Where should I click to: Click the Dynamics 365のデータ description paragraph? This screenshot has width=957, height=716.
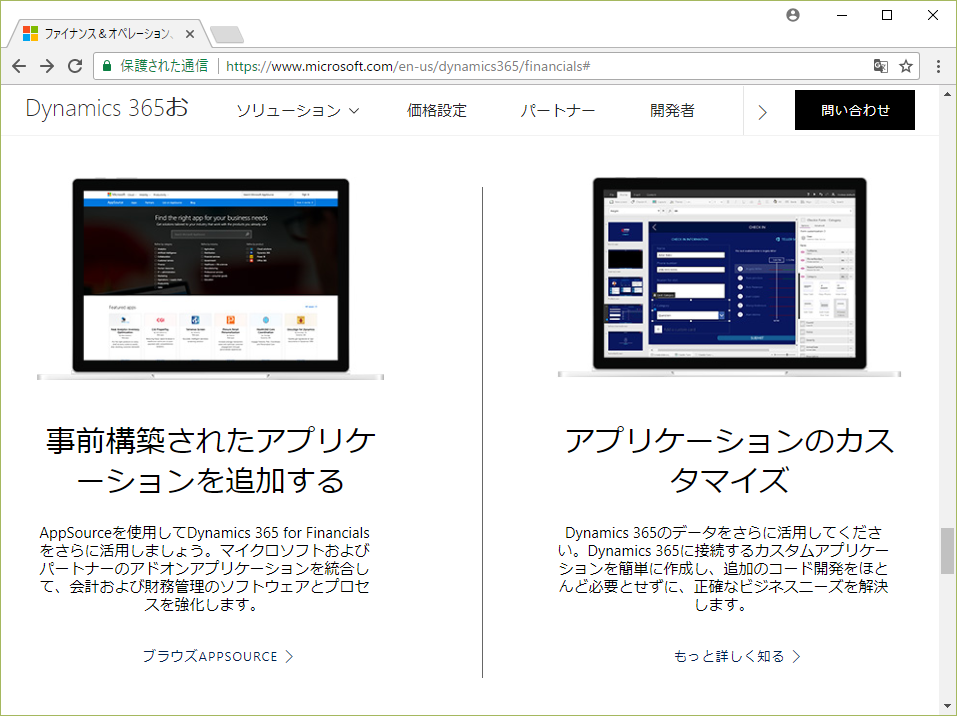coord(723,568)
